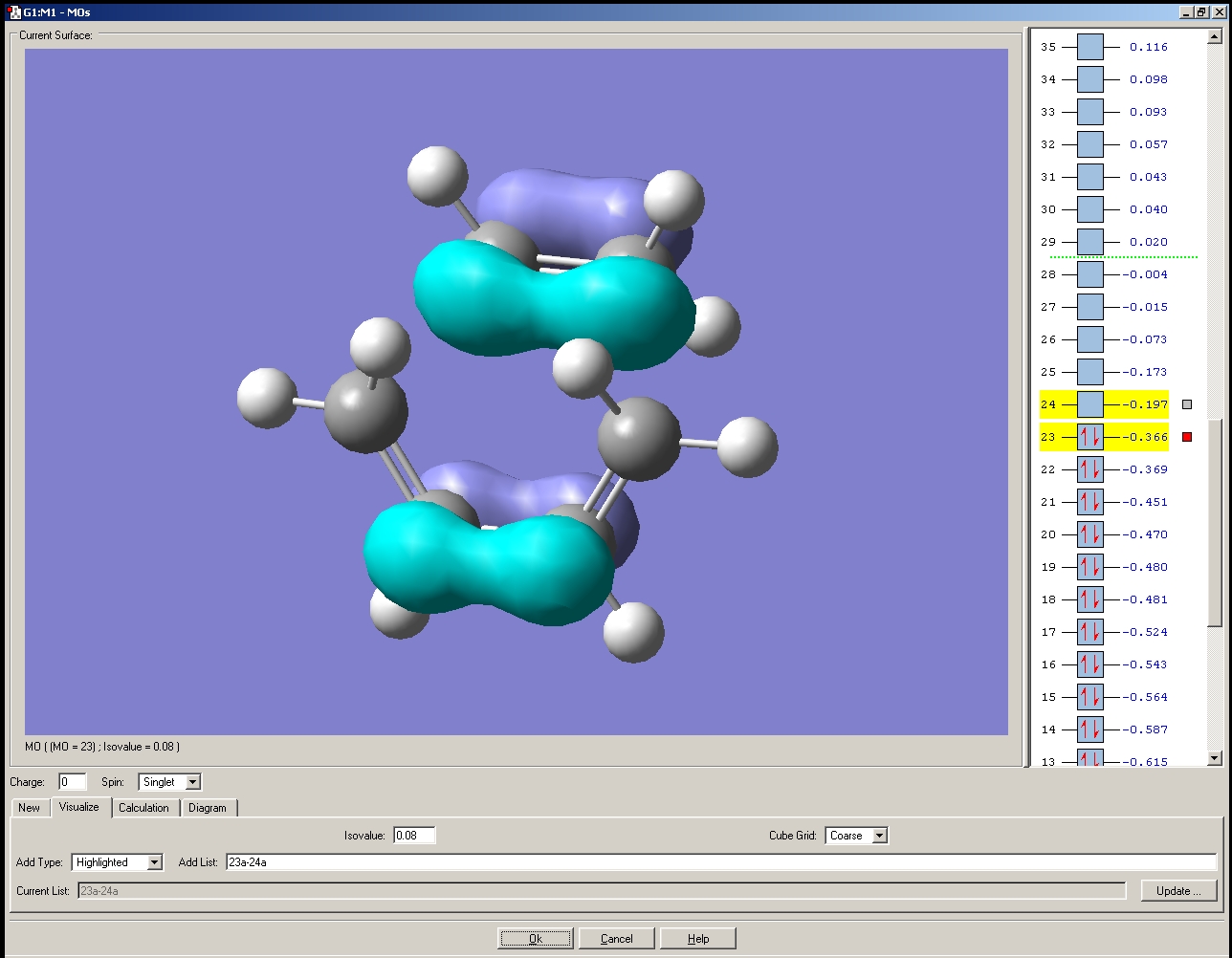
Task: Select the orbital 14 occupied box
Action: [1089, 729]
